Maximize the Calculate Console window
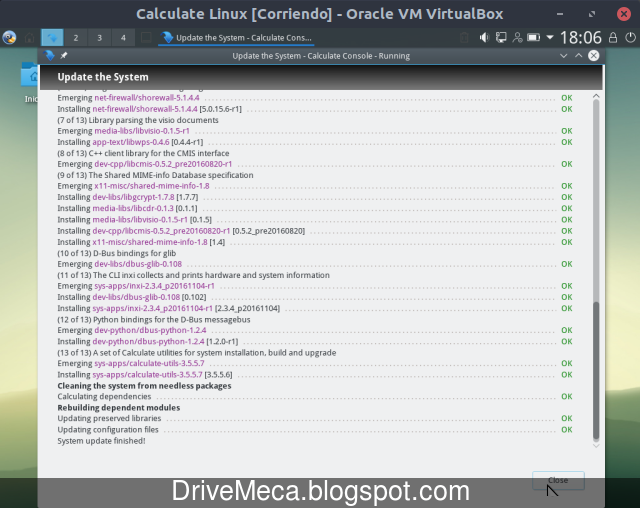Image resolution: width=640 pixels, height=508 pixels. pyautogui.click(x=579, y=55)
